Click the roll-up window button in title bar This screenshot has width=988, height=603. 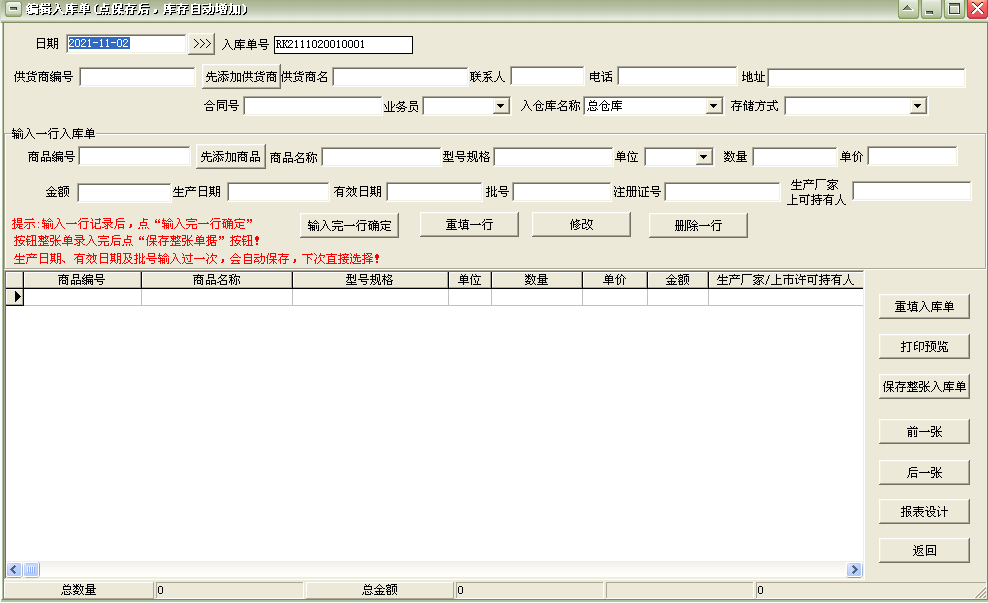(x=908, y=9)
